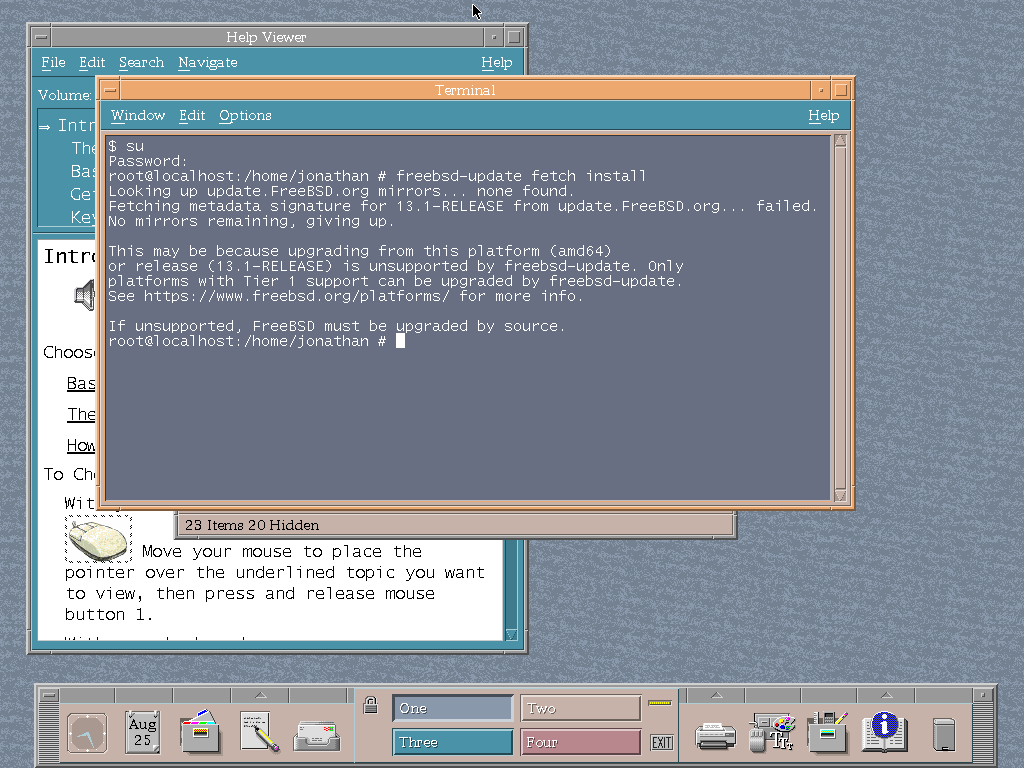The image size is (1024, 768).
Task: Open the File Manager icon on the front panel
Action: (x=201, y=733)
